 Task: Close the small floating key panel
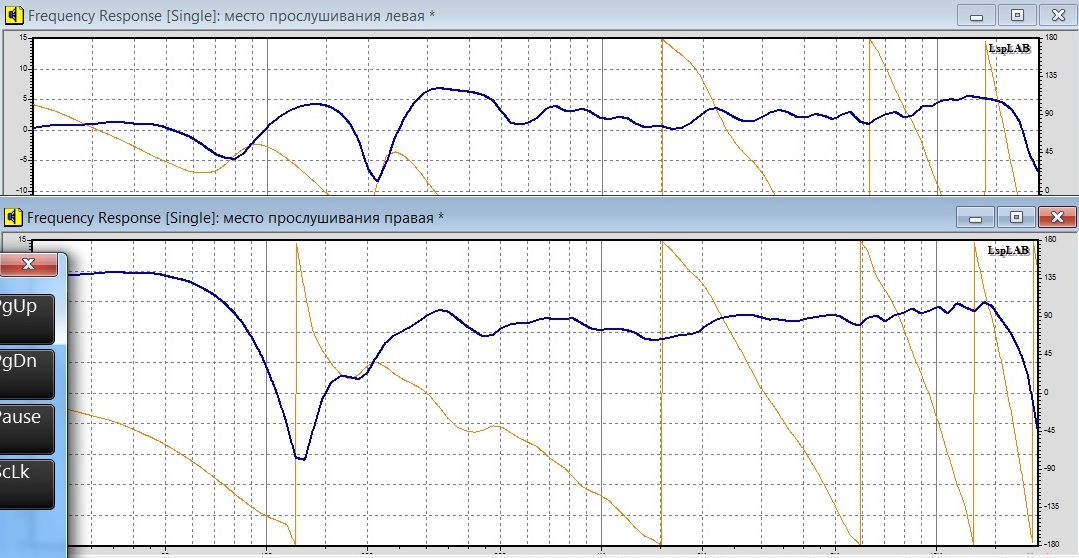click(28, 264)
